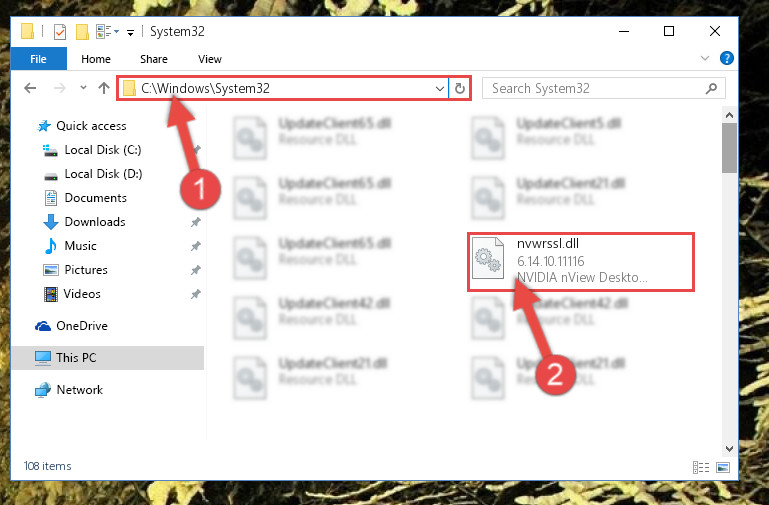Click the vertical scrollbar thumb
769x505 pixels.
[729, 148]
